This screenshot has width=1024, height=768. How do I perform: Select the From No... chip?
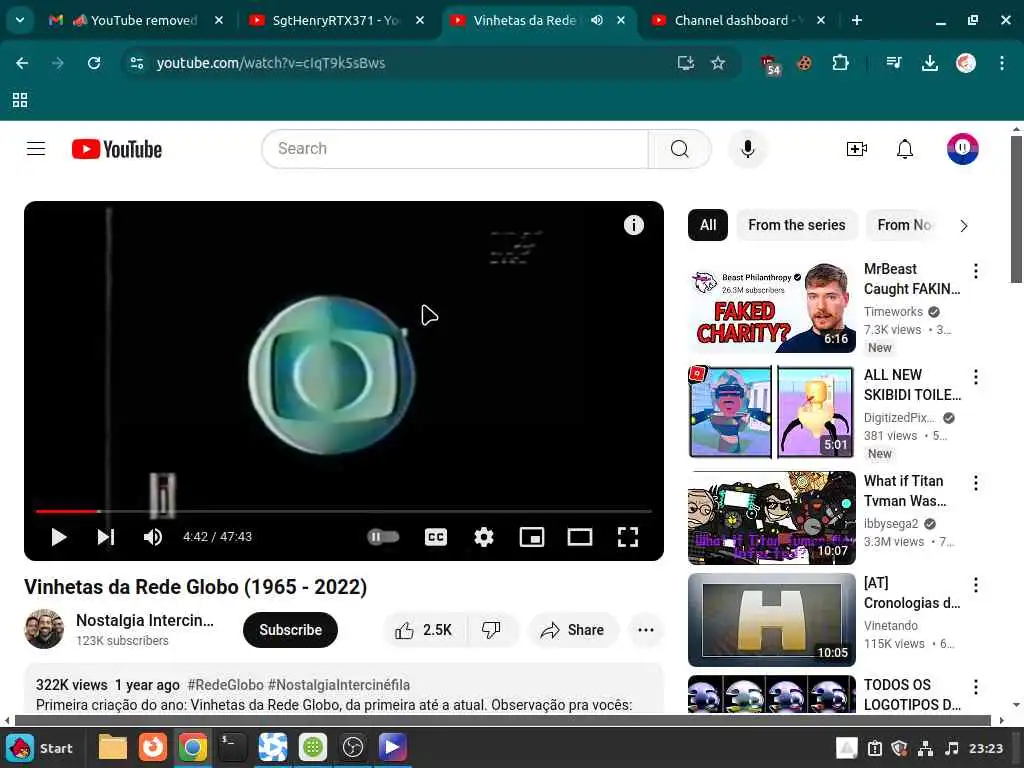click(904, 225)
